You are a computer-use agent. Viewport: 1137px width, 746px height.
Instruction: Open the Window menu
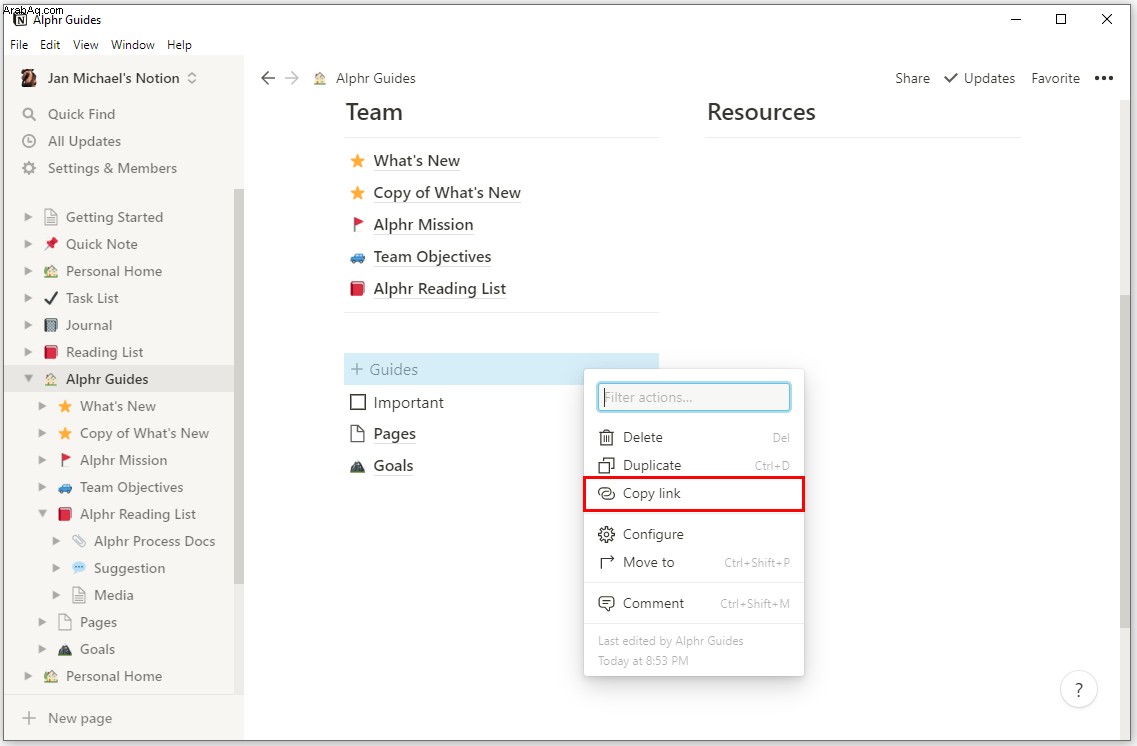(133, 45)
